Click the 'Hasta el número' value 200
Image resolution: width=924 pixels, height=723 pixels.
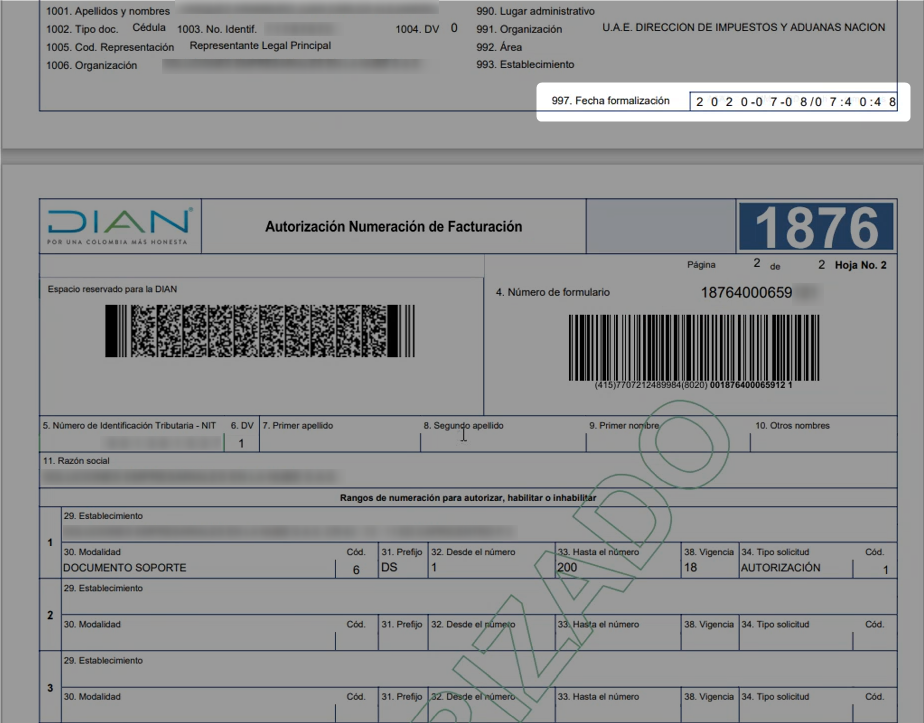(567, 567)
